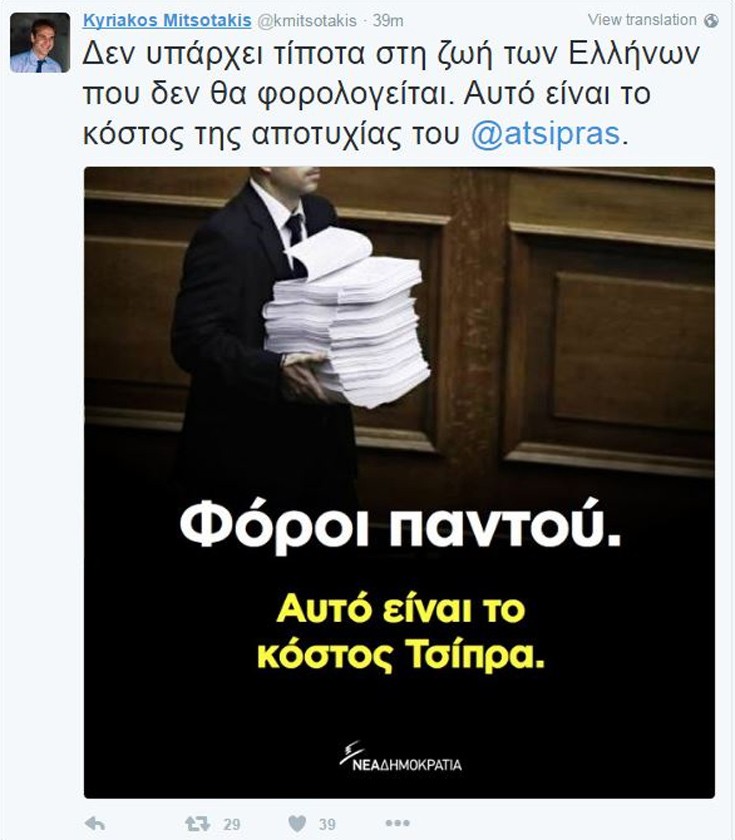Viewport: 735px width, 840px height.
Task: View the retweet count of 29
Action: [x=231, y=824]
